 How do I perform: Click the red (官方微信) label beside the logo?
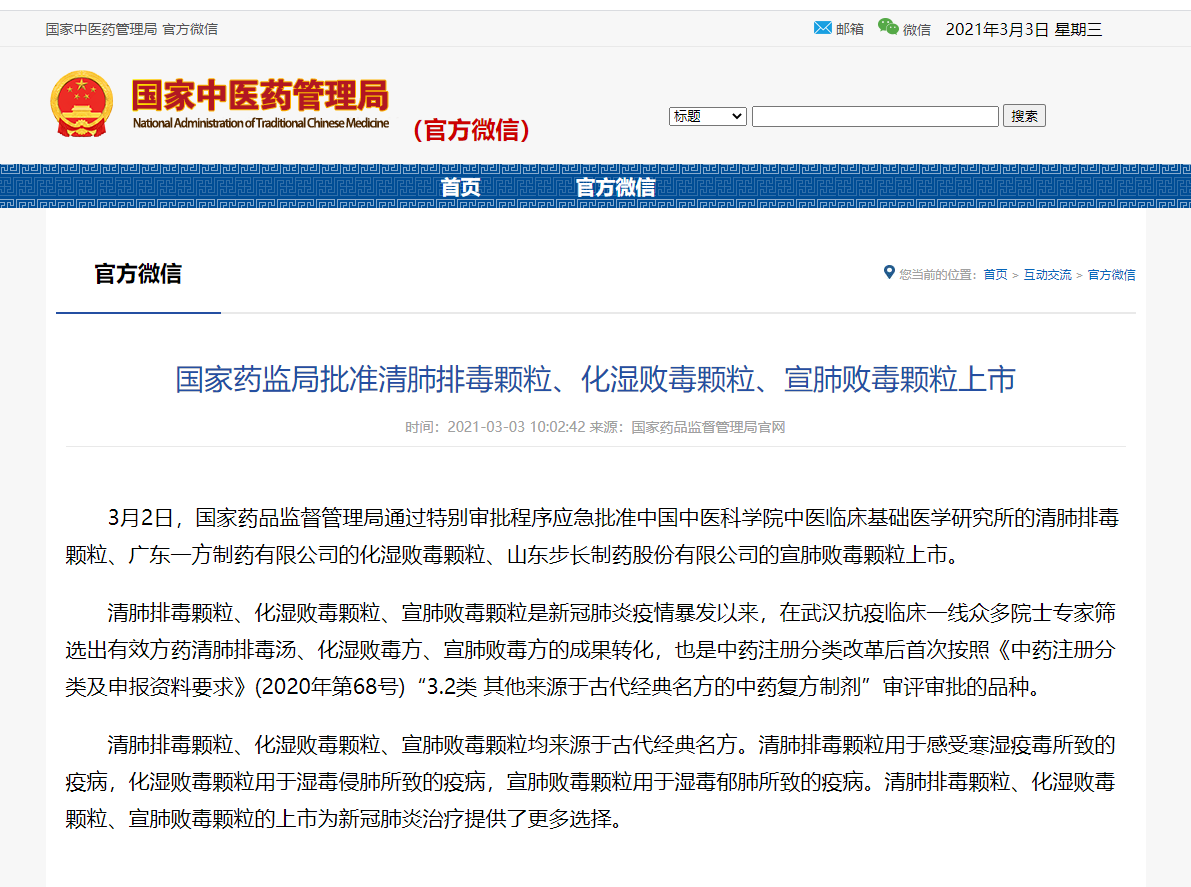[x=470, y=130]
